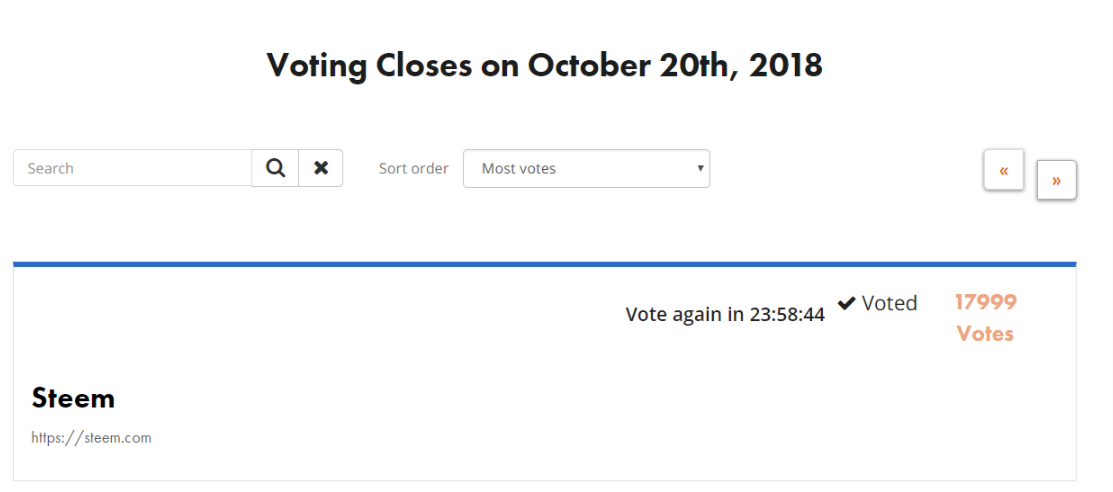Screen dimensions: 1113x492
Task: Click the 23:58:44 countdown timer digits
Action: (787, 314)
